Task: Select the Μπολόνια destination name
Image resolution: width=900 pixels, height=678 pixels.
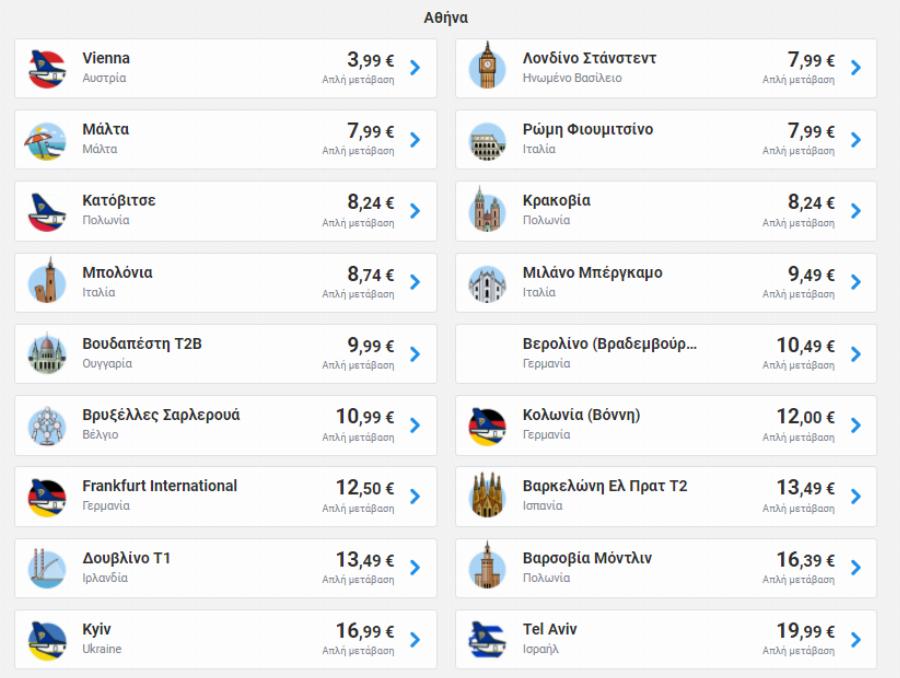Action: click(117, 273)
